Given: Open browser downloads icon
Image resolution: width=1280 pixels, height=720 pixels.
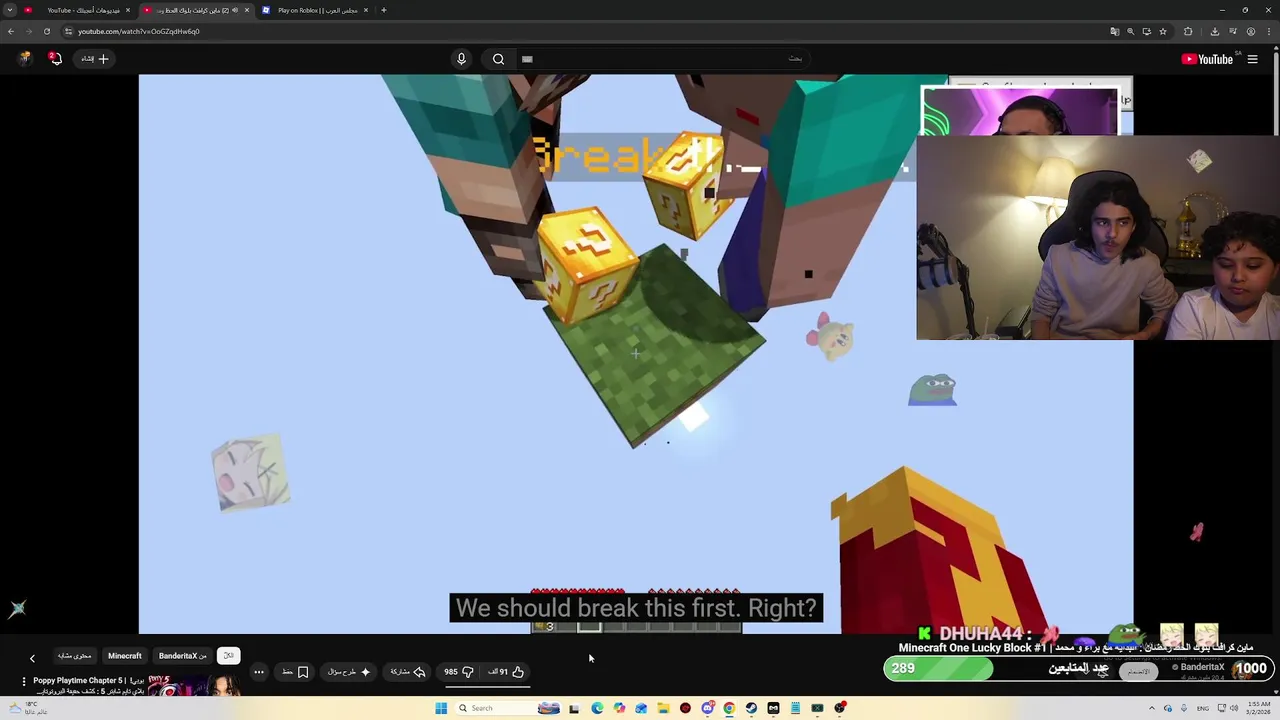Looking at the screenshot, I should pyautogui.click(x=1215, y=31).
